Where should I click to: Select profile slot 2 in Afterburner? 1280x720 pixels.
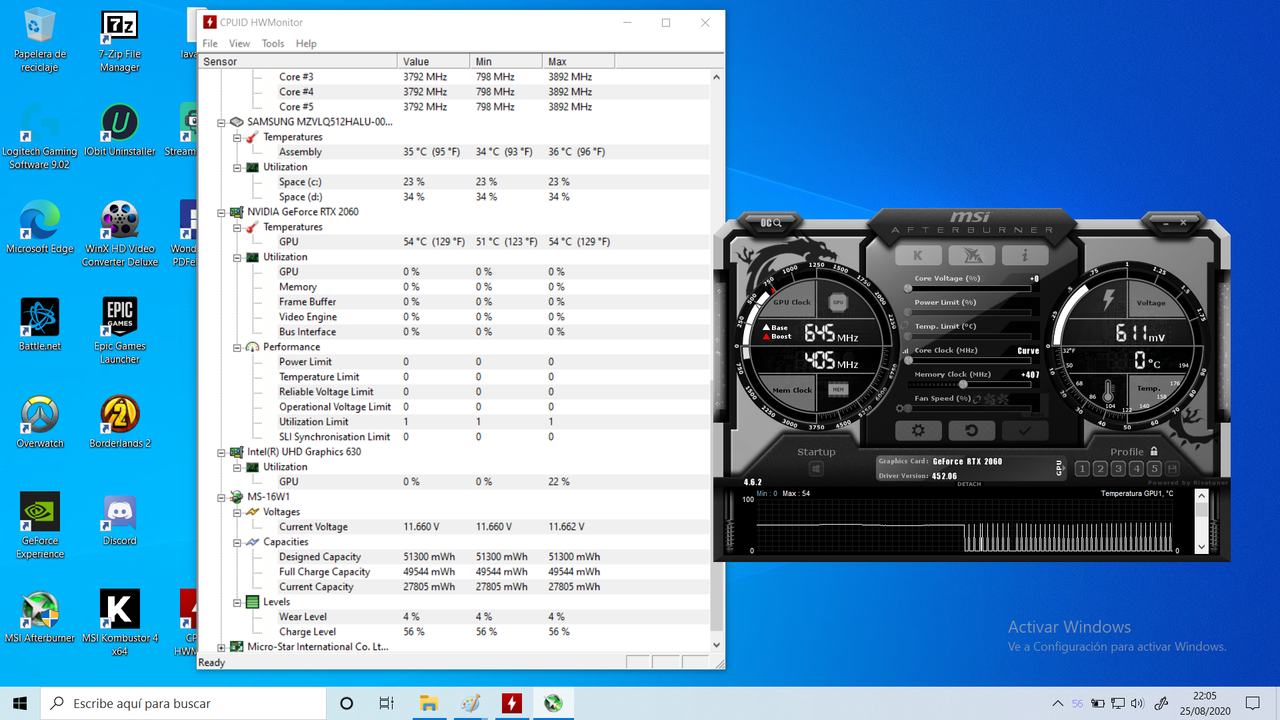pos(1100,469)
